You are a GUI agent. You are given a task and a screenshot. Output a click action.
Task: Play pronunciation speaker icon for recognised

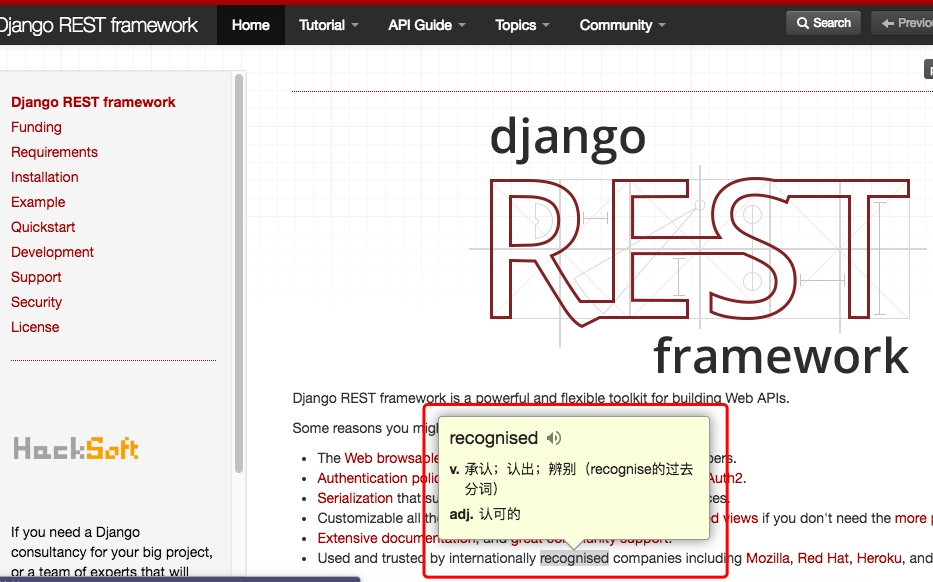(554, 438)
